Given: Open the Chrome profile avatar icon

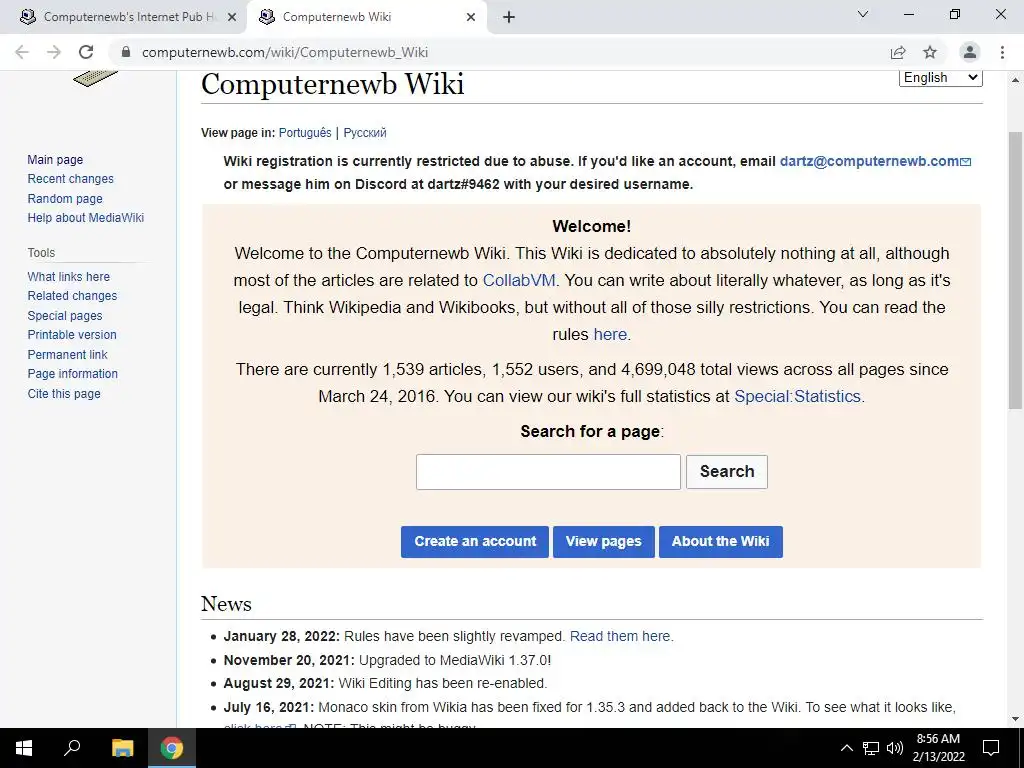Looking at the screenshot, I should 970,52.
